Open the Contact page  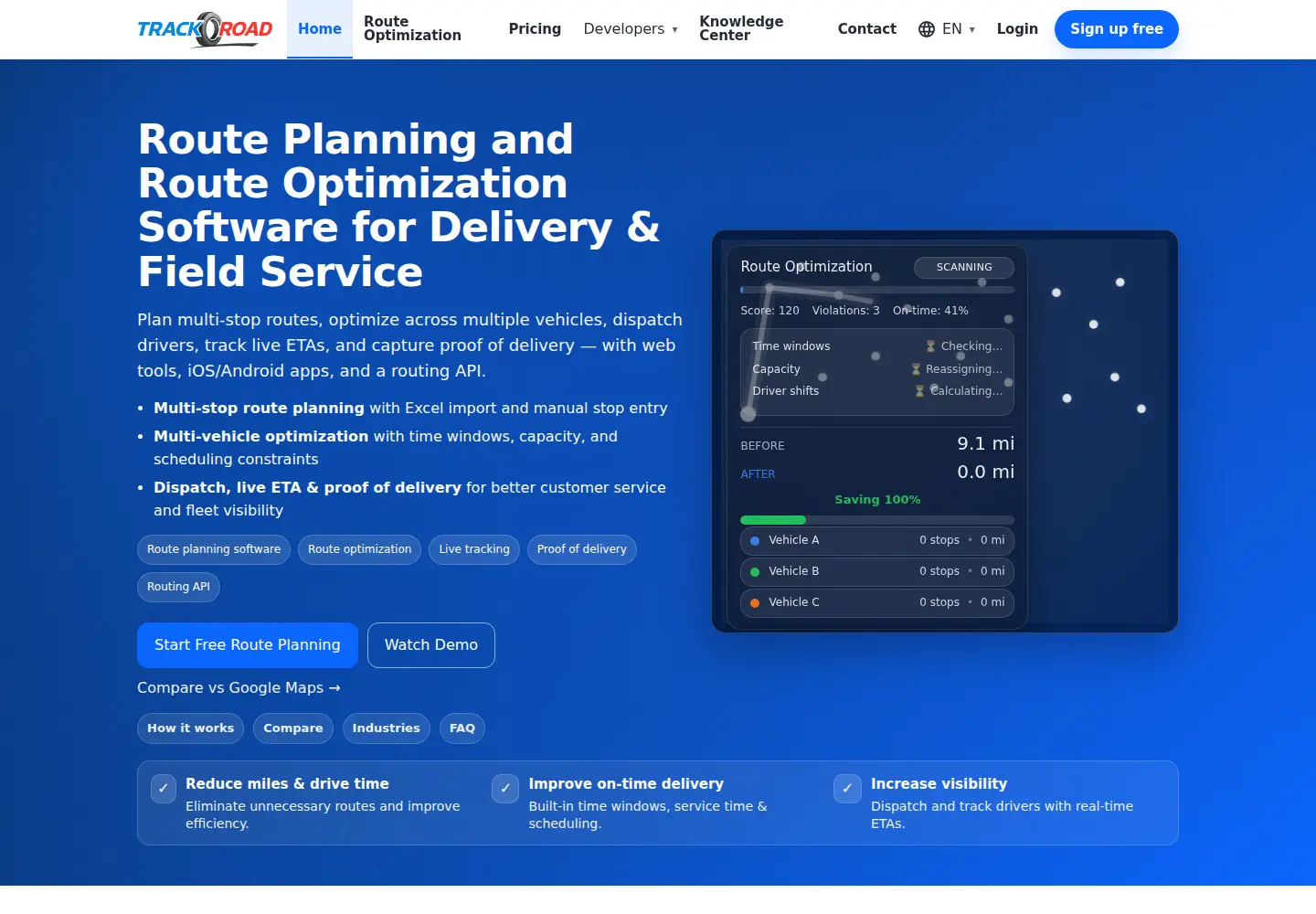coord(867,29)
